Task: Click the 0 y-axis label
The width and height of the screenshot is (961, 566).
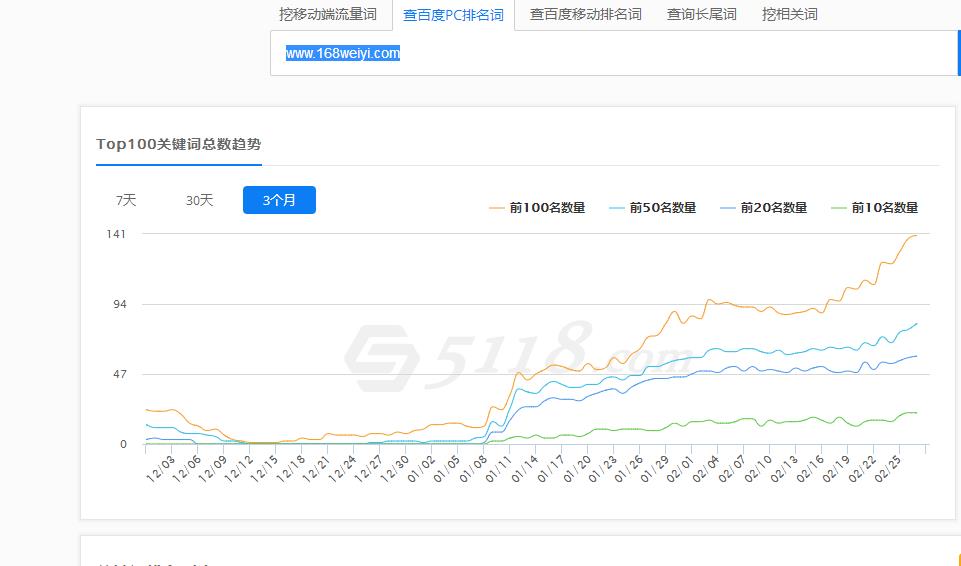Action: [x=123, y=445]
